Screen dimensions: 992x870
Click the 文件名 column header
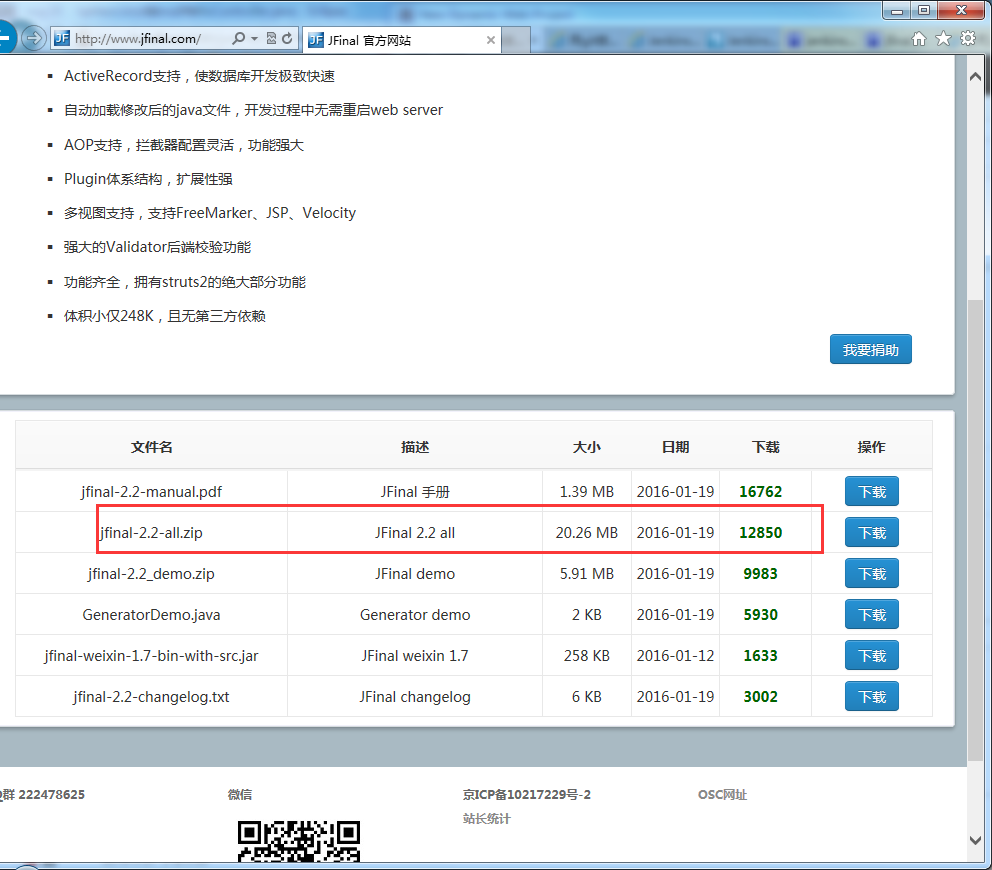[151, 447]
